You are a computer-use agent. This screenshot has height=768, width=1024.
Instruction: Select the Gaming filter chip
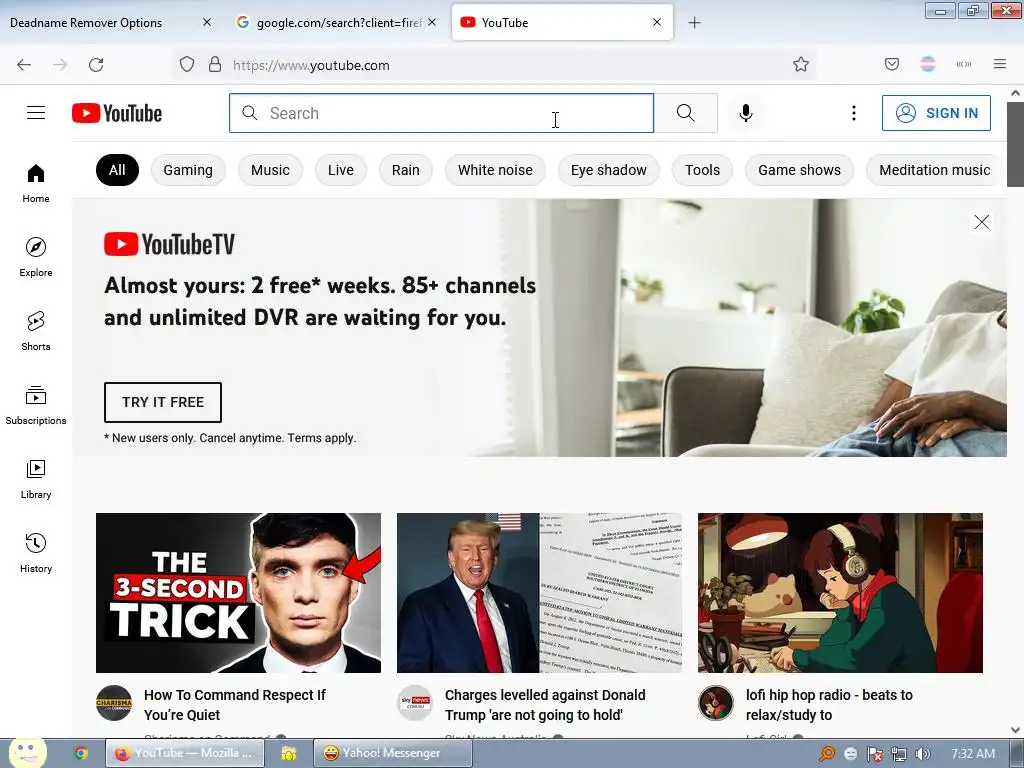click(188, 170)
